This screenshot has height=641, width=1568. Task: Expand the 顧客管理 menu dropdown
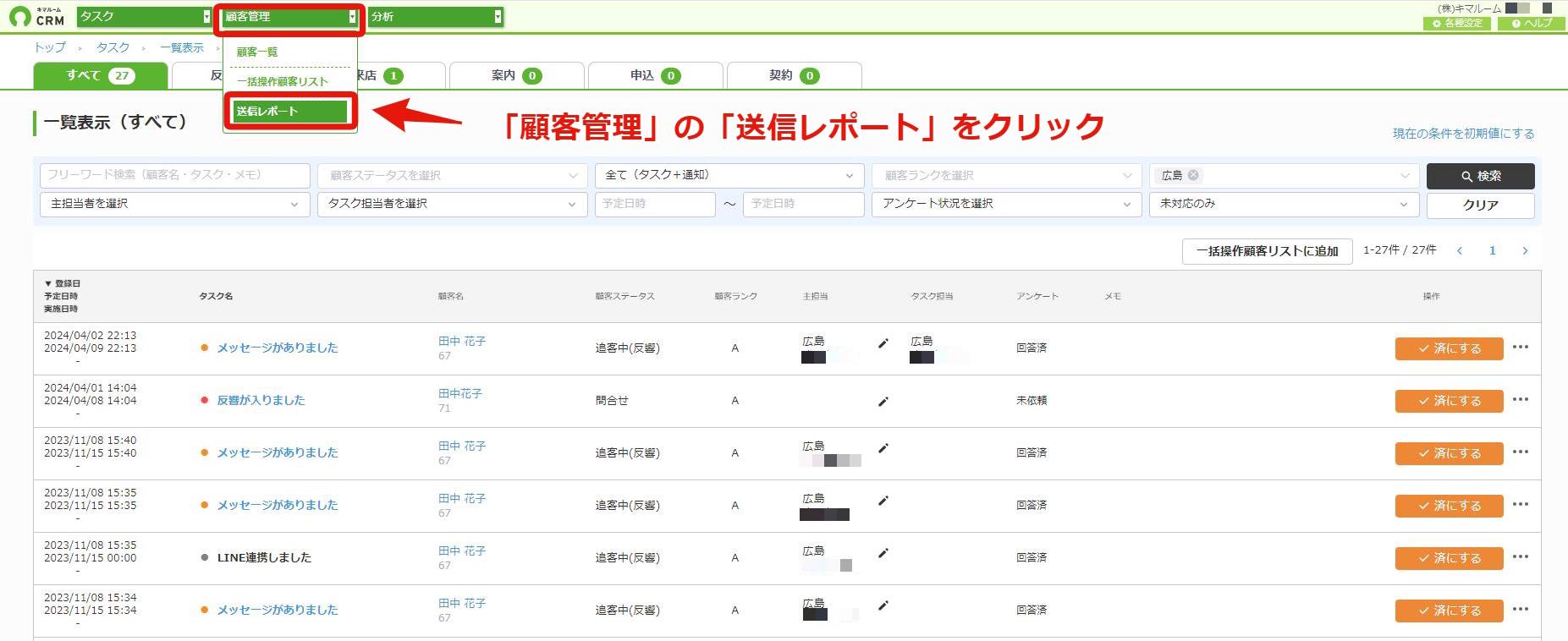(x=290, y=16)
